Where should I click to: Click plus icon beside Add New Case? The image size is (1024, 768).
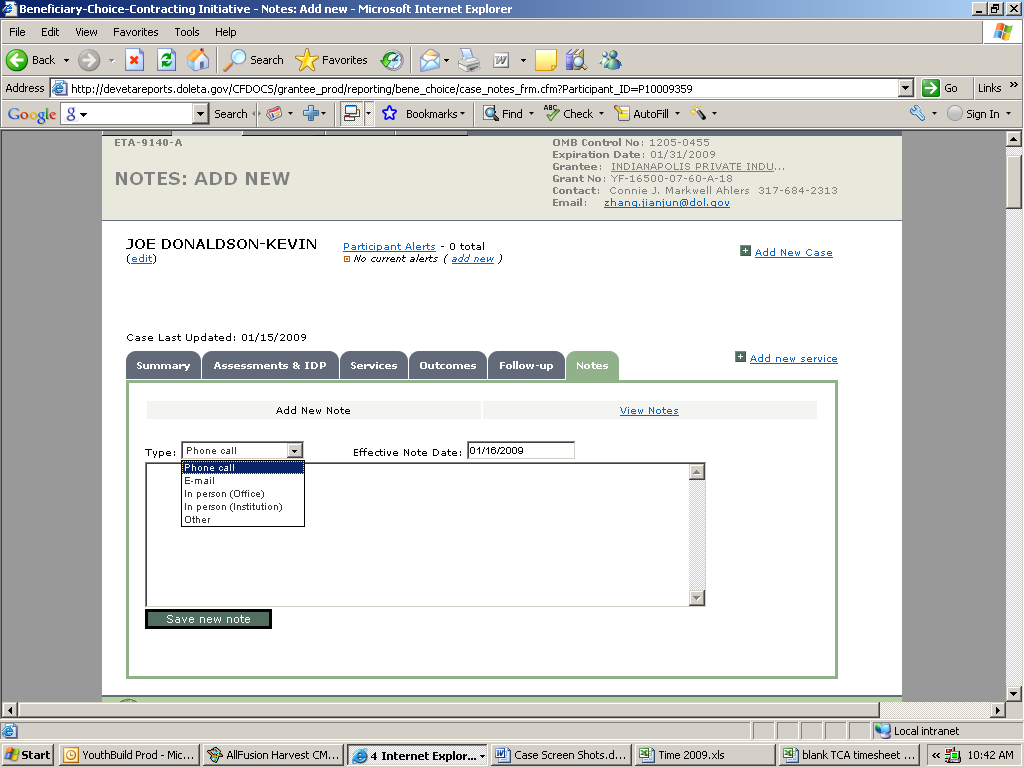745,251
